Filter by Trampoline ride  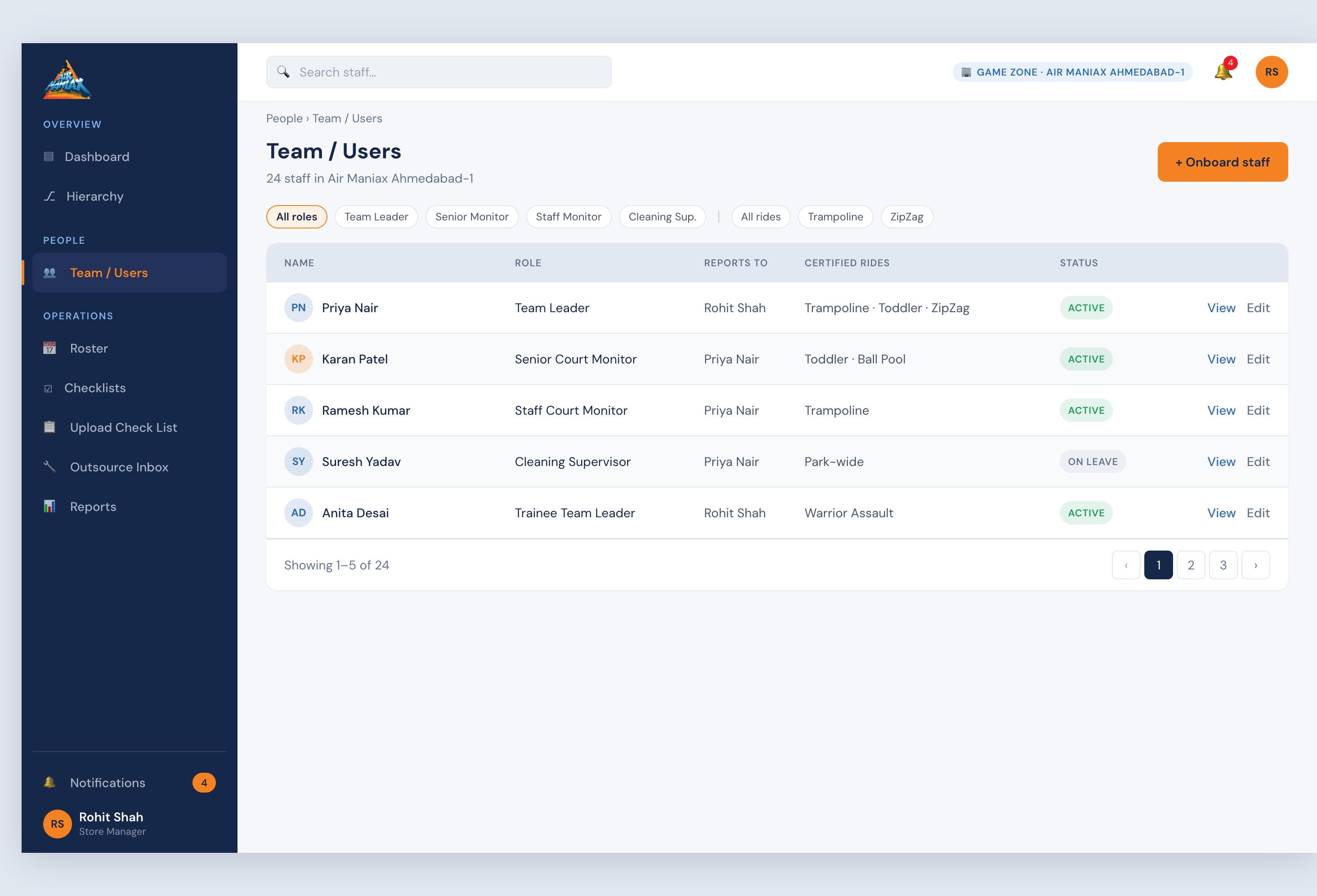tap(835, 216)
